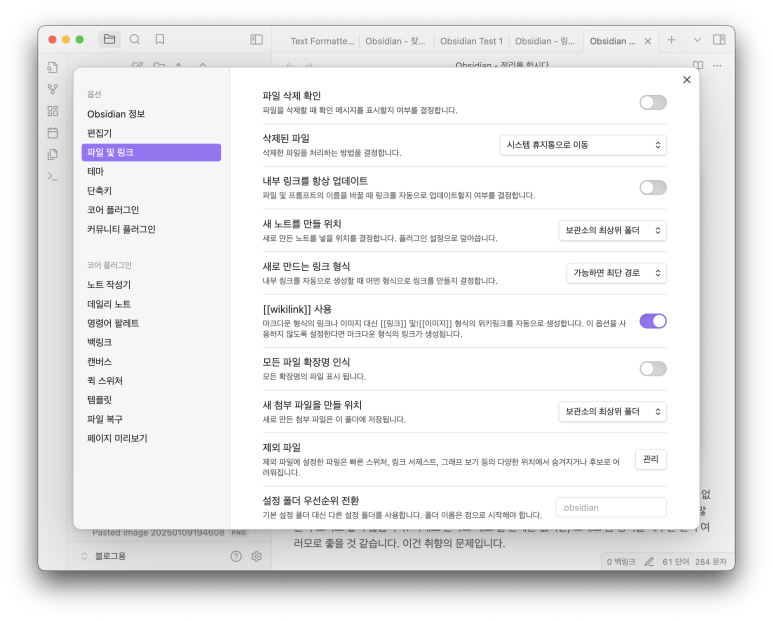Open the deleted files dropdown
The image size is (773, 621).
click(x=583, y=145)
